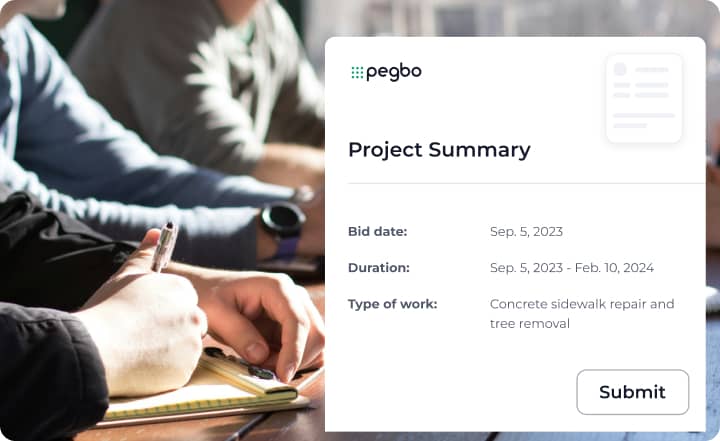Click the divider line below Project Summary
Image resolution: width=720 pixels, height=441 pixels.
[526, 184]
